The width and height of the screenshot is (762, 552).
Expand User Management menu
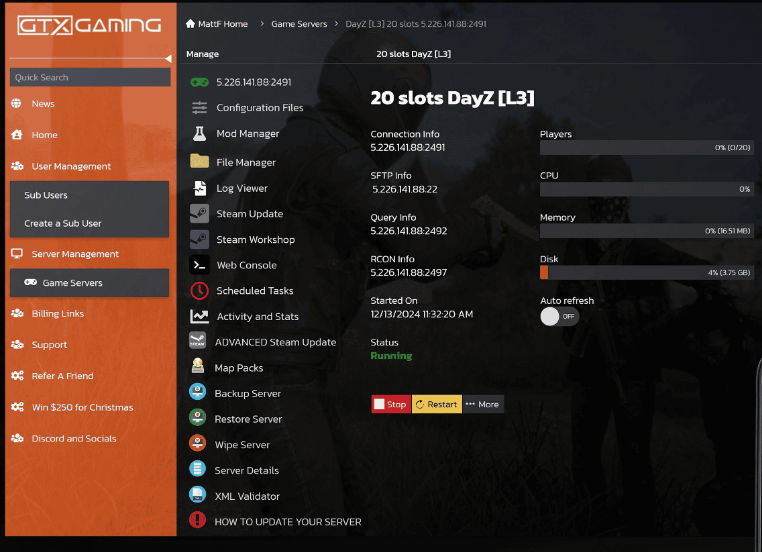tap(71, 166)
